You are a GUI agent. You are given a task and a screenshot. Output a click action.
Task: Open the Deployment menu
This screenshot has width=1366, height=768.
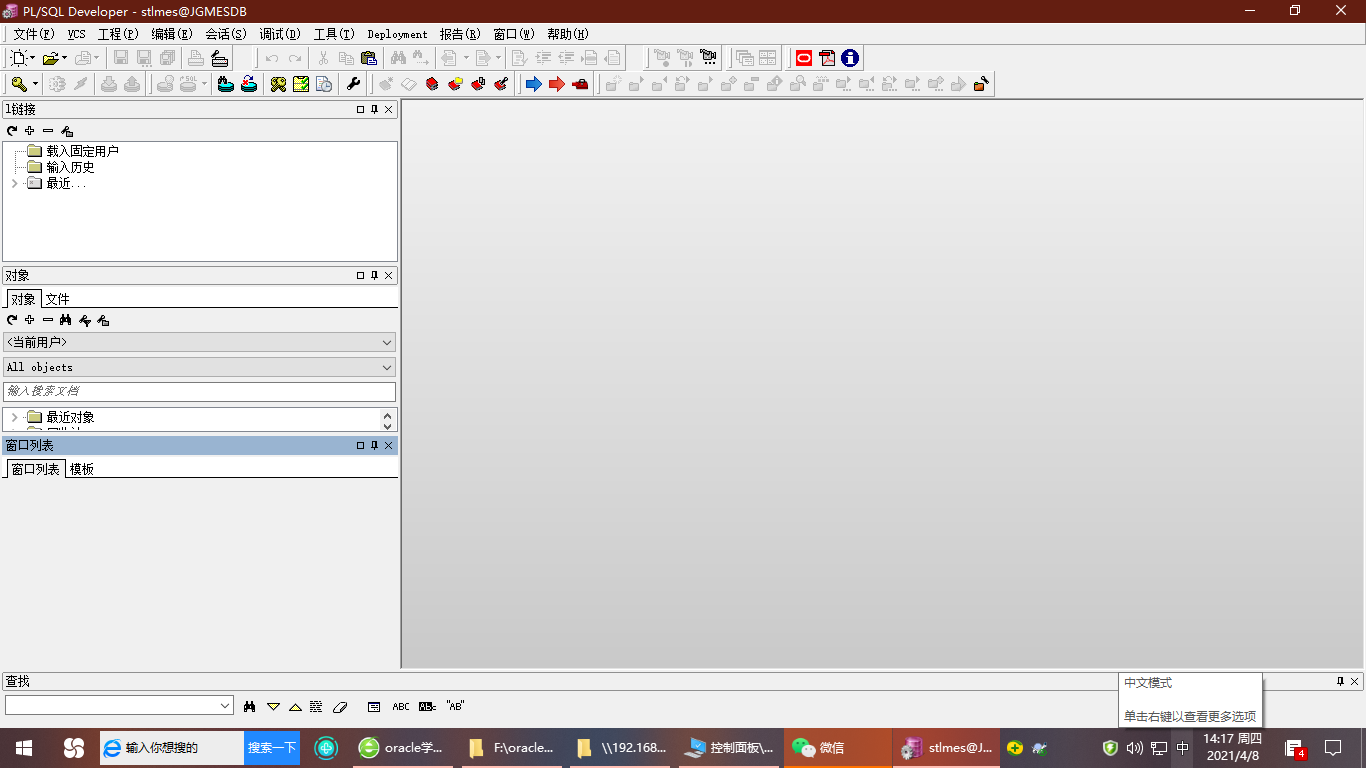pos(397,34)
